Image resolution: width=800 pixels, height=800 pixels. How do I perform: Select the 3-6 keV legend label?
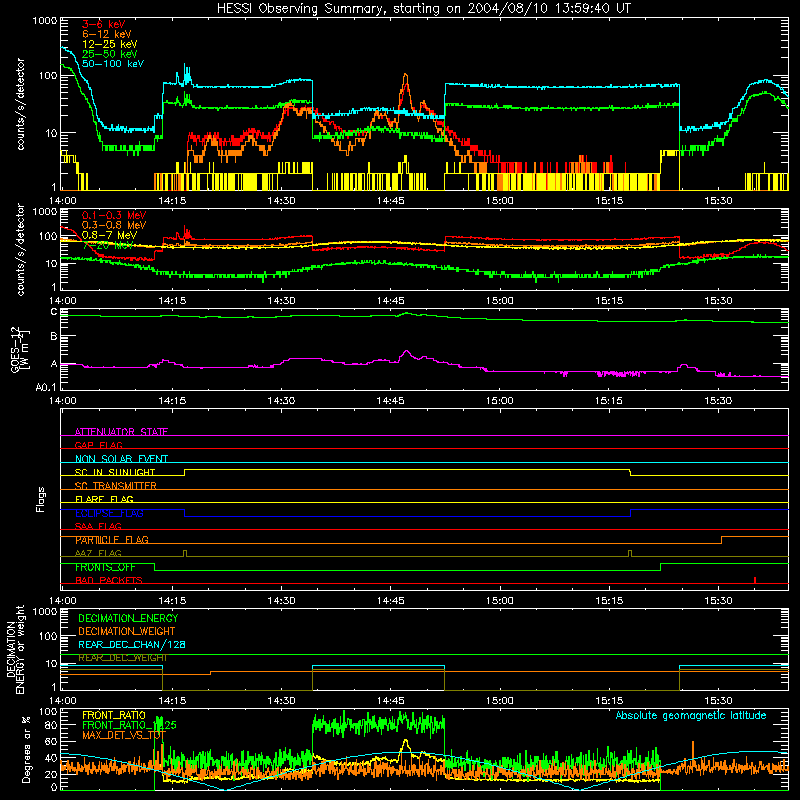(104, 24)
